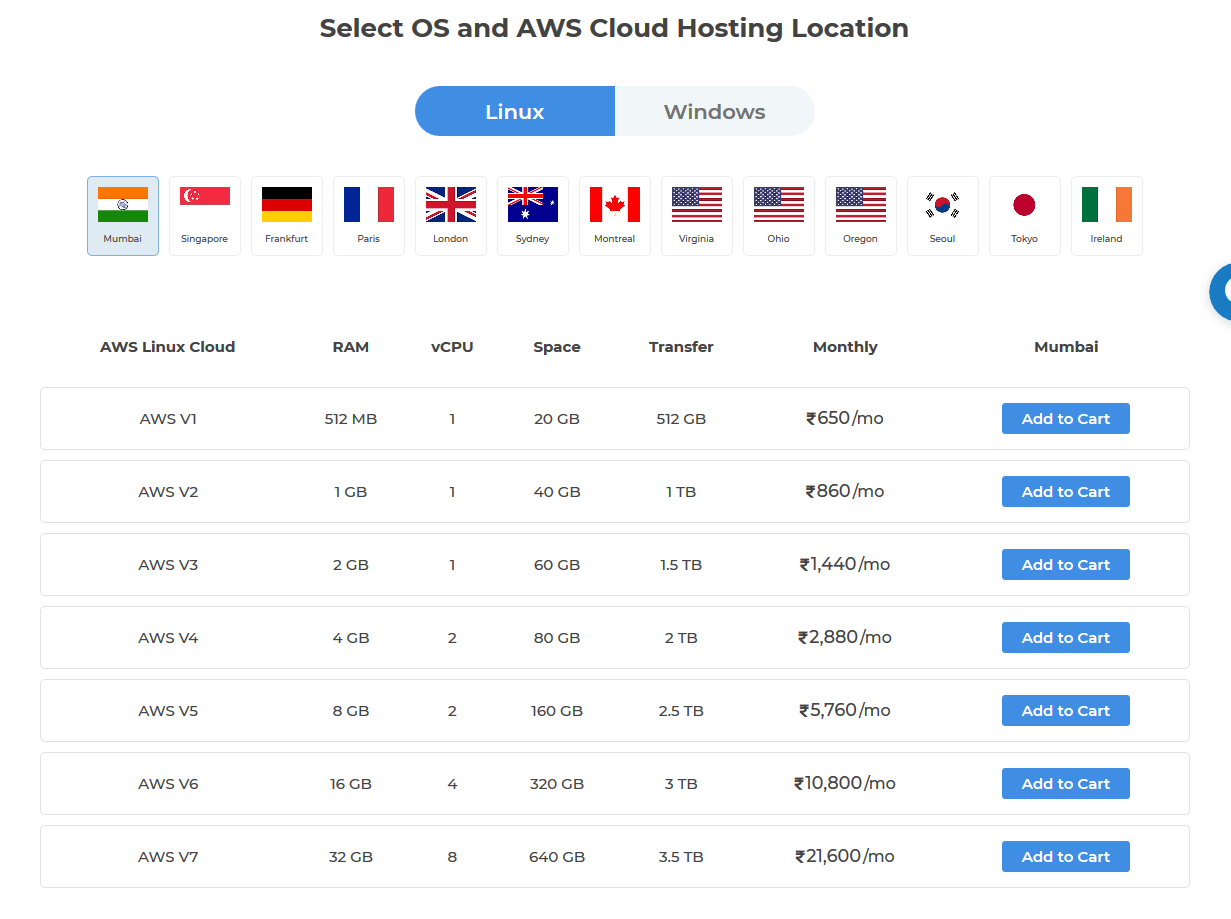
Task: Click the 640 GB space value
Action: (x=557, y=857)
